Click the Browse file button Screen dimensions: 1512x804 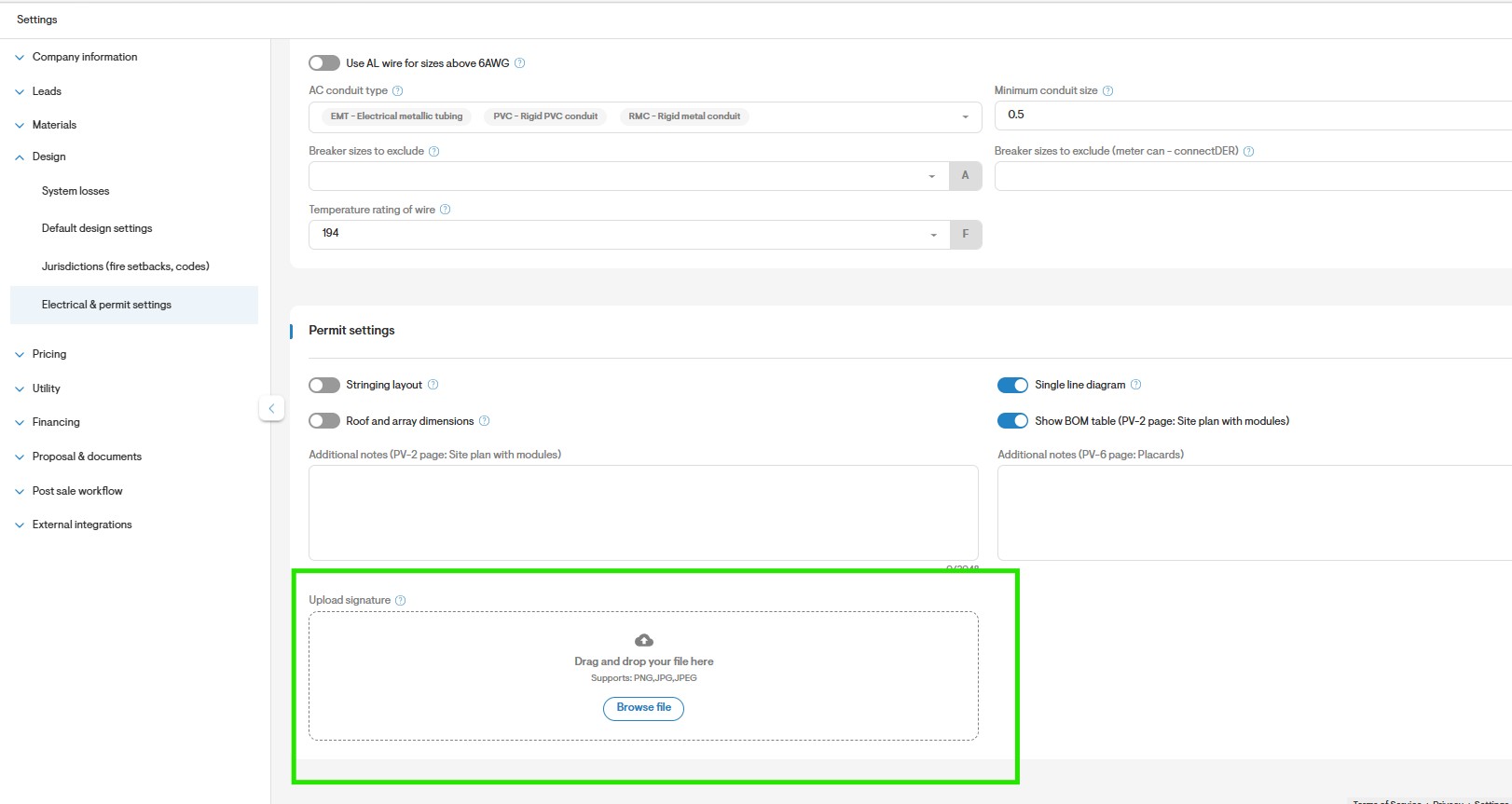click(644, 708)
